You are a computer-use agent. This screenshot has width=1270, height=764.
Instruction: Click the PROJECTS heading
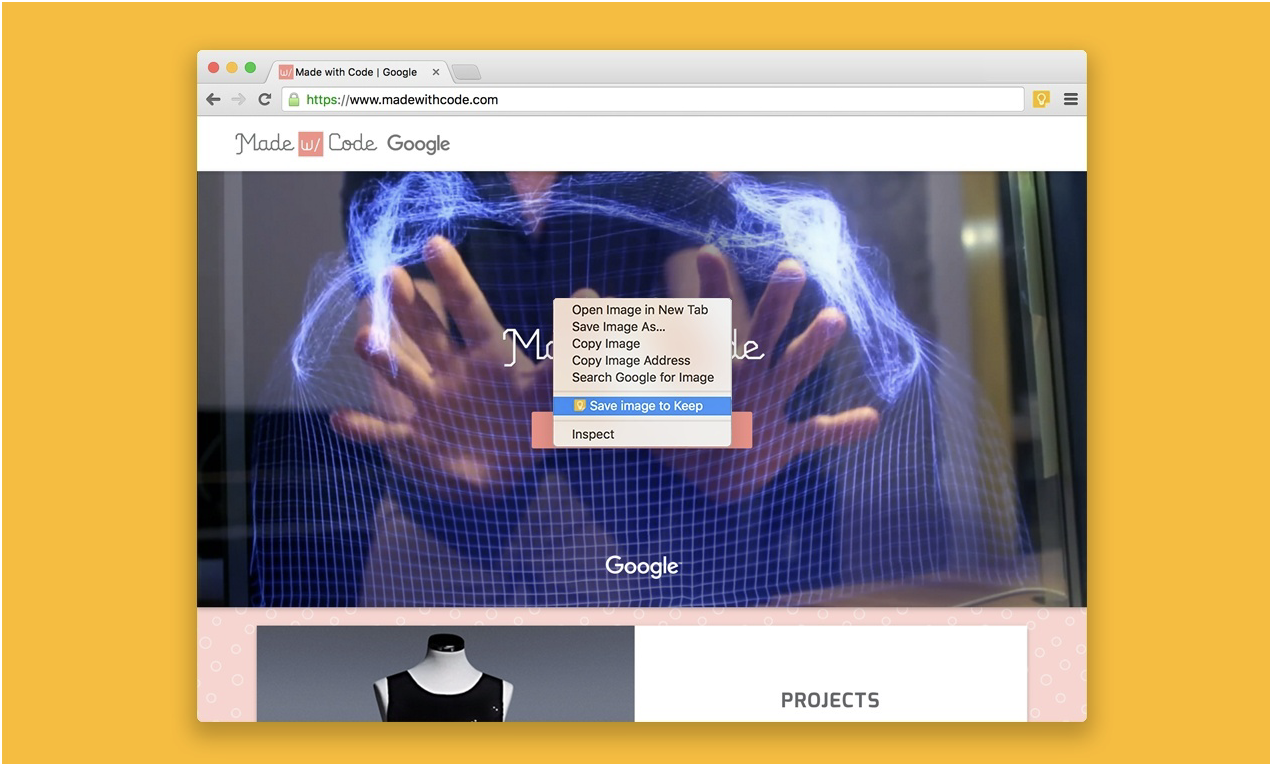[x=830, y=700]
